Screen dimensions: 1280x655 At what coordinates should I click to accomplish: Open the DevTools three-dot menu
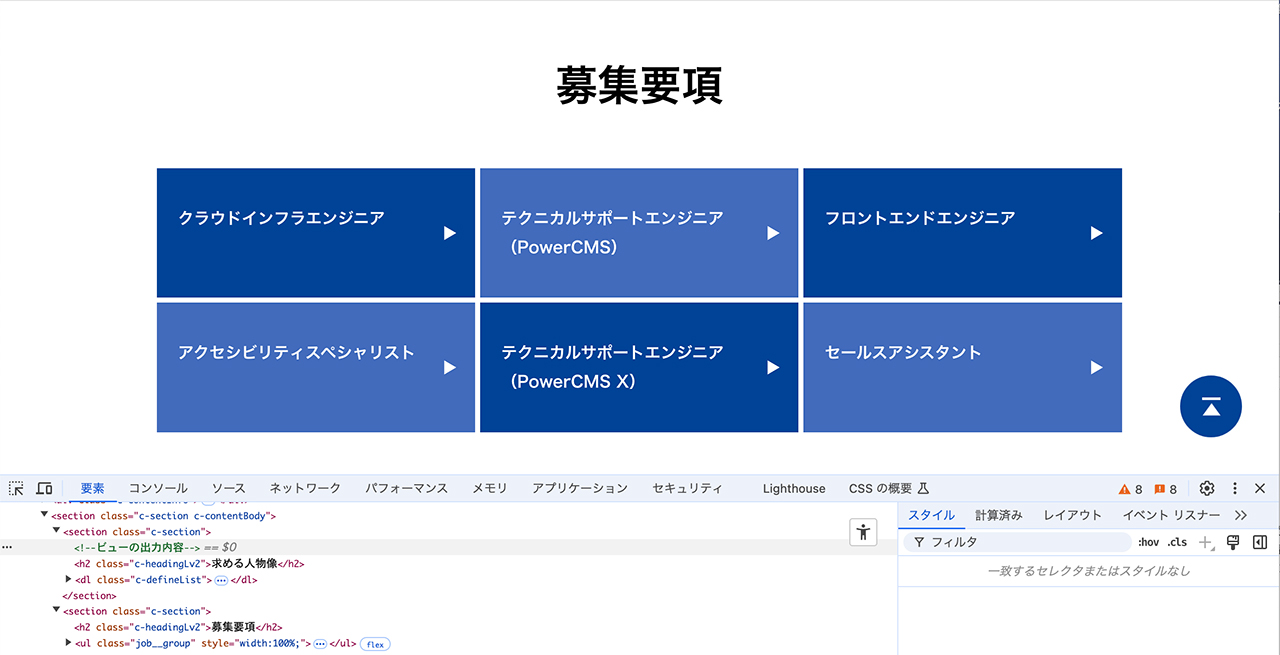pos(1235,488)
